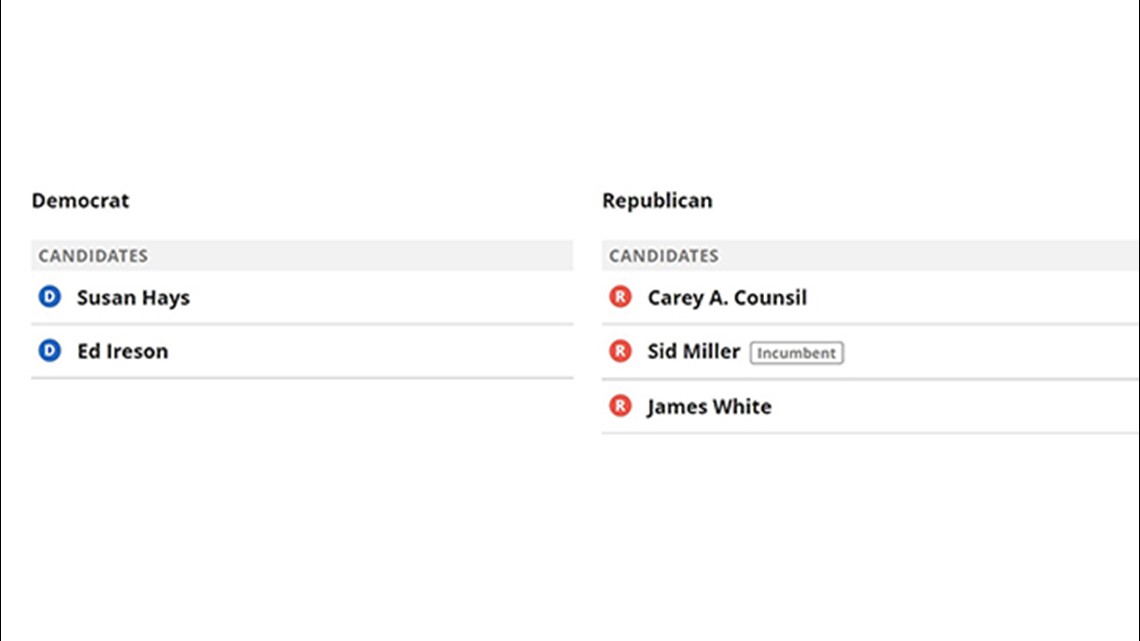Click the Incumbent badge next to Sid Miller
This screenshot has width=1140, height=641.
[x=797, y=352]
